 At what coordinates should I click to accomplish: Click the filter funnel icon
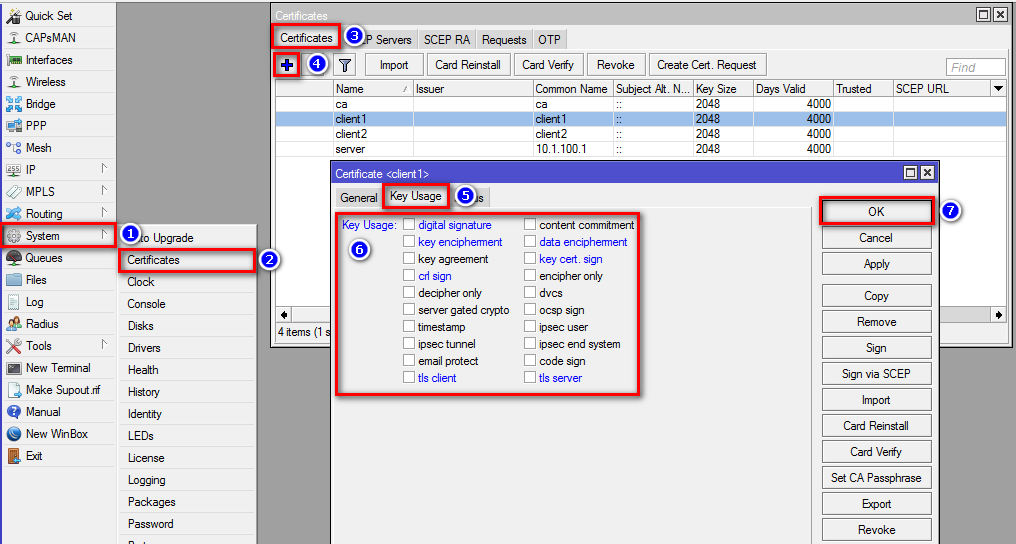[345, 65]
